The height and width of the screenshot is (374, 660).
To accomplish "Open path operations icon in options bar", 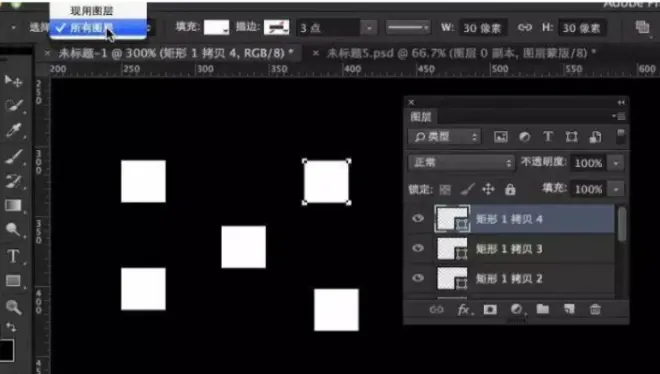I will pyautogui.click(x=642, y=27).
